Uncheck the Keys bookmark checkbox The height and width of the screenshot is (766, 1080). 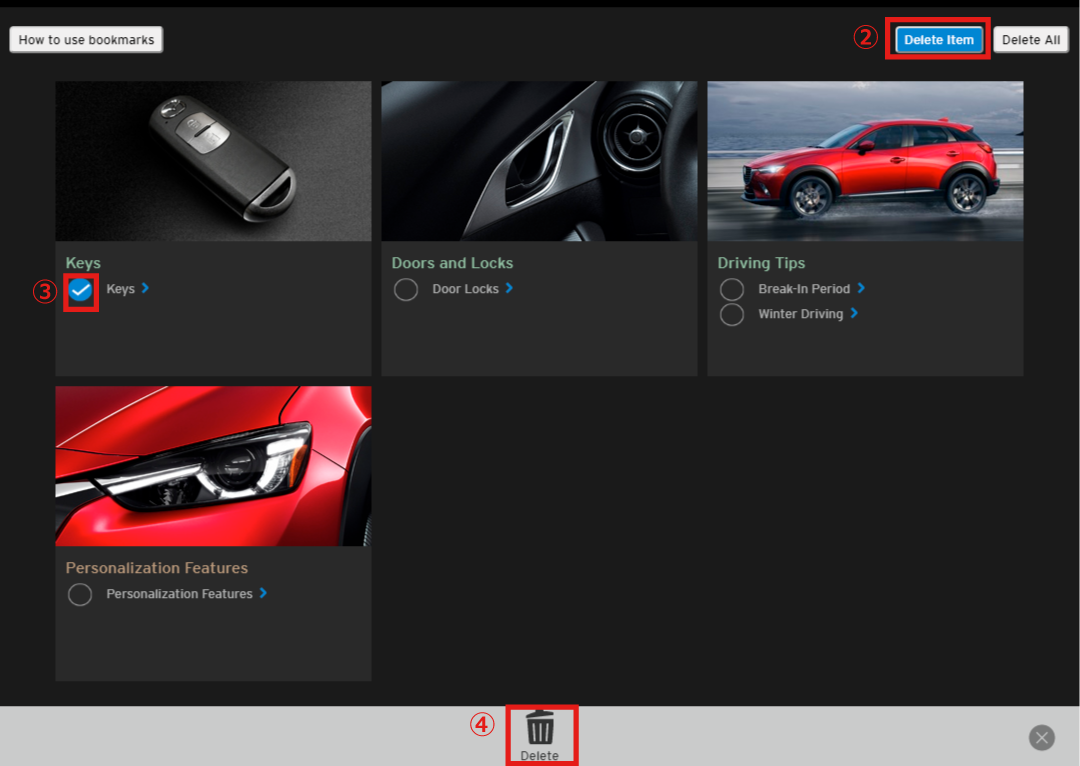point(81,290)
